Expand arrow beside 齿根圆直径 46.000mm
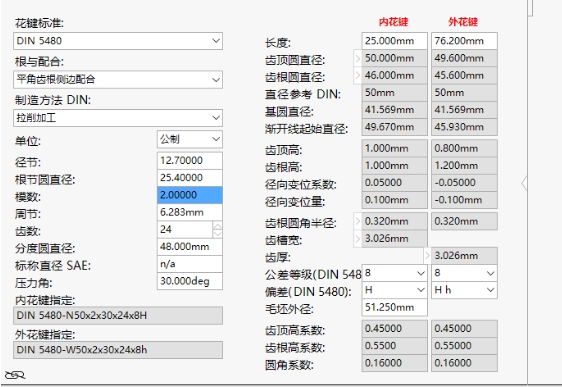562x387 pixels. 357,76
